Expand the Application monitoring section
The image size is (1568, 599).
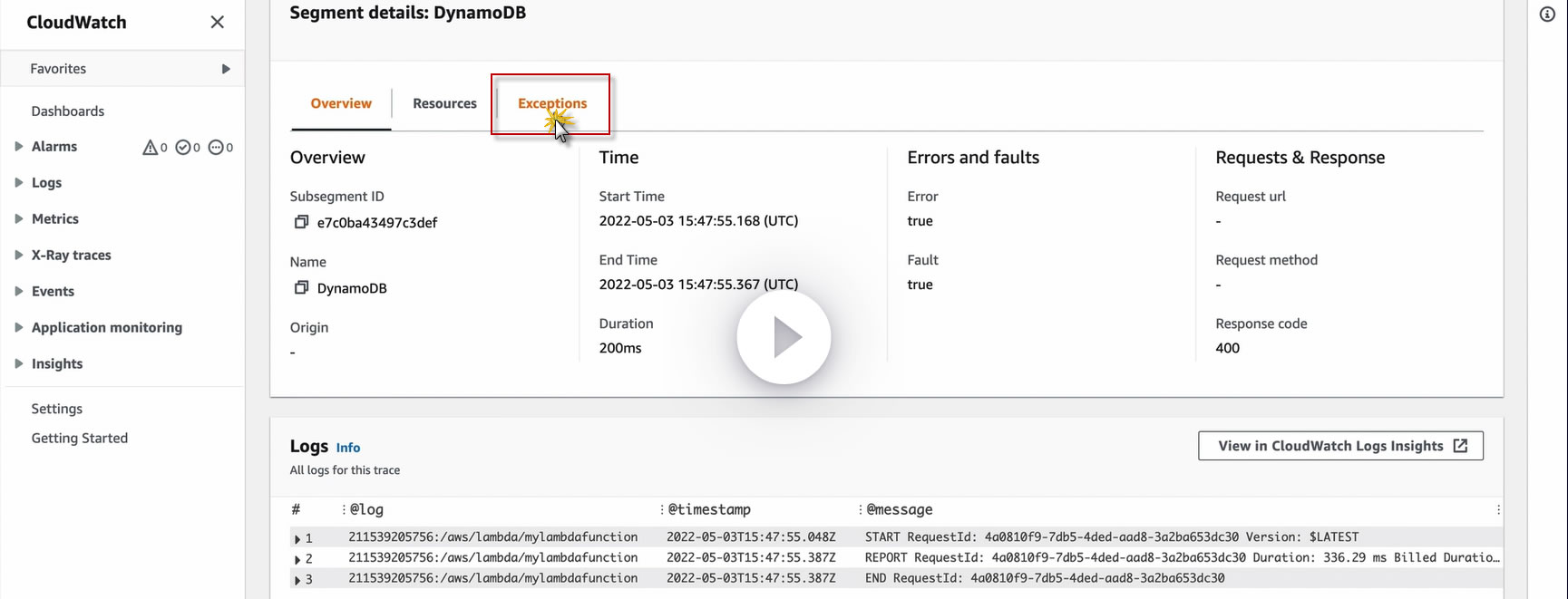coord(18,327)
